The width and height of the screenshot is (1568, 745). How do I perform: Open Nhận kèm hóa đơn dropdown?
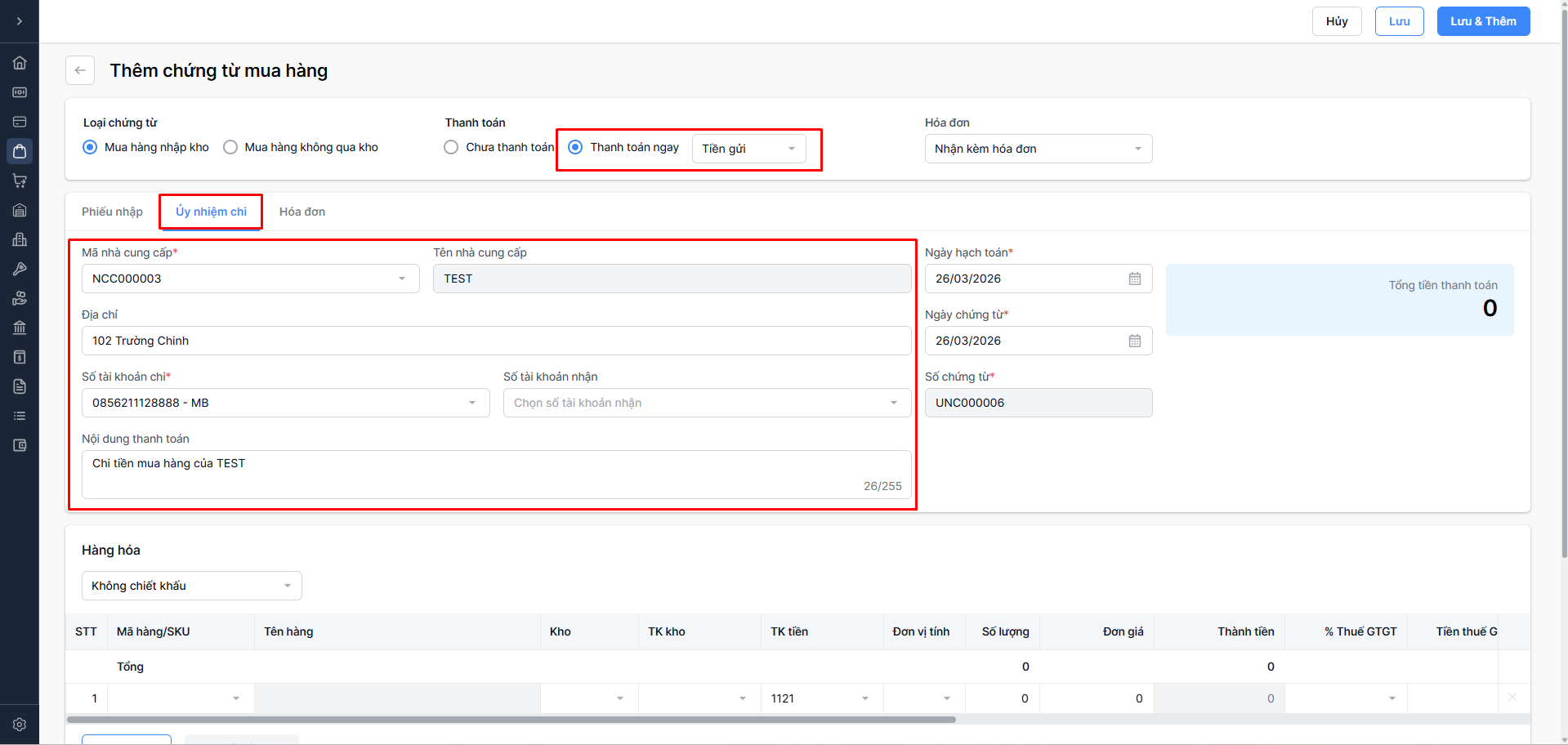tap(1038, 149)
